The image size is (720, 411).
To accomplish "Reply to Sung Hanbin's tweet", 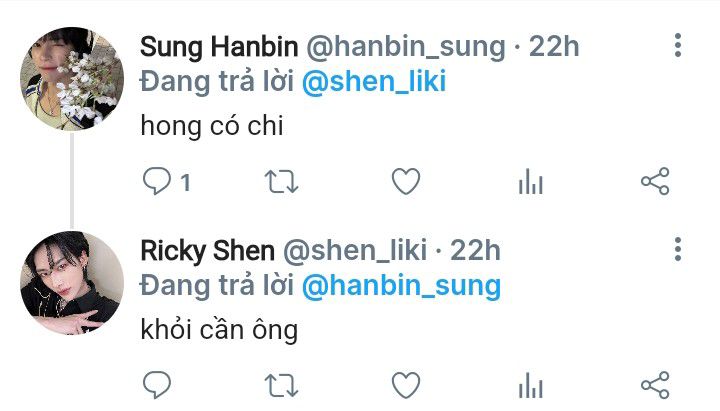I will point(157,181).
